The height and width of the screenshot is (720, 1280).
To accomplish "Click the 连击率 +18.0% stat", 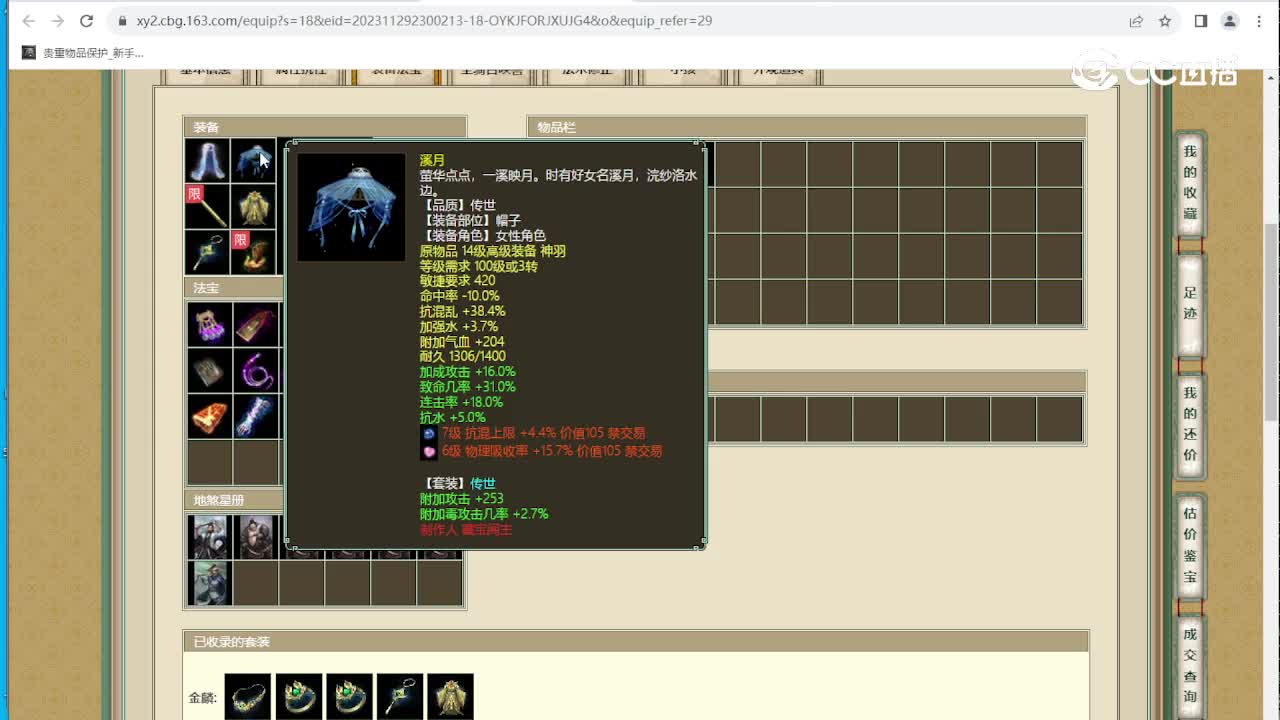I will tap(461, 402).
